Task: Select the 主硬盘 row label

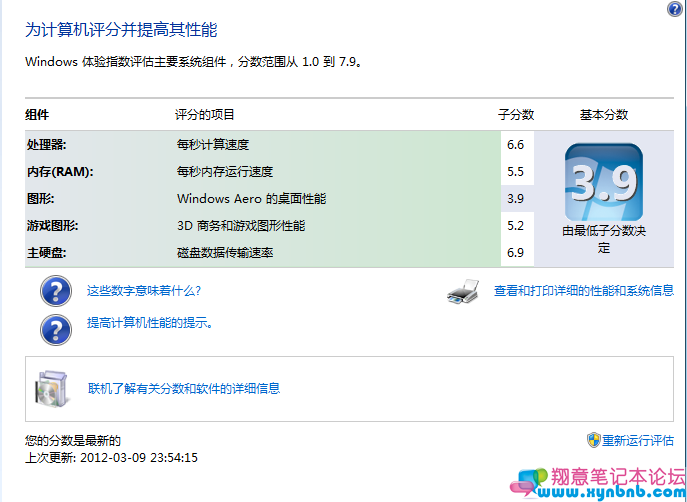Action: [46, 253]
